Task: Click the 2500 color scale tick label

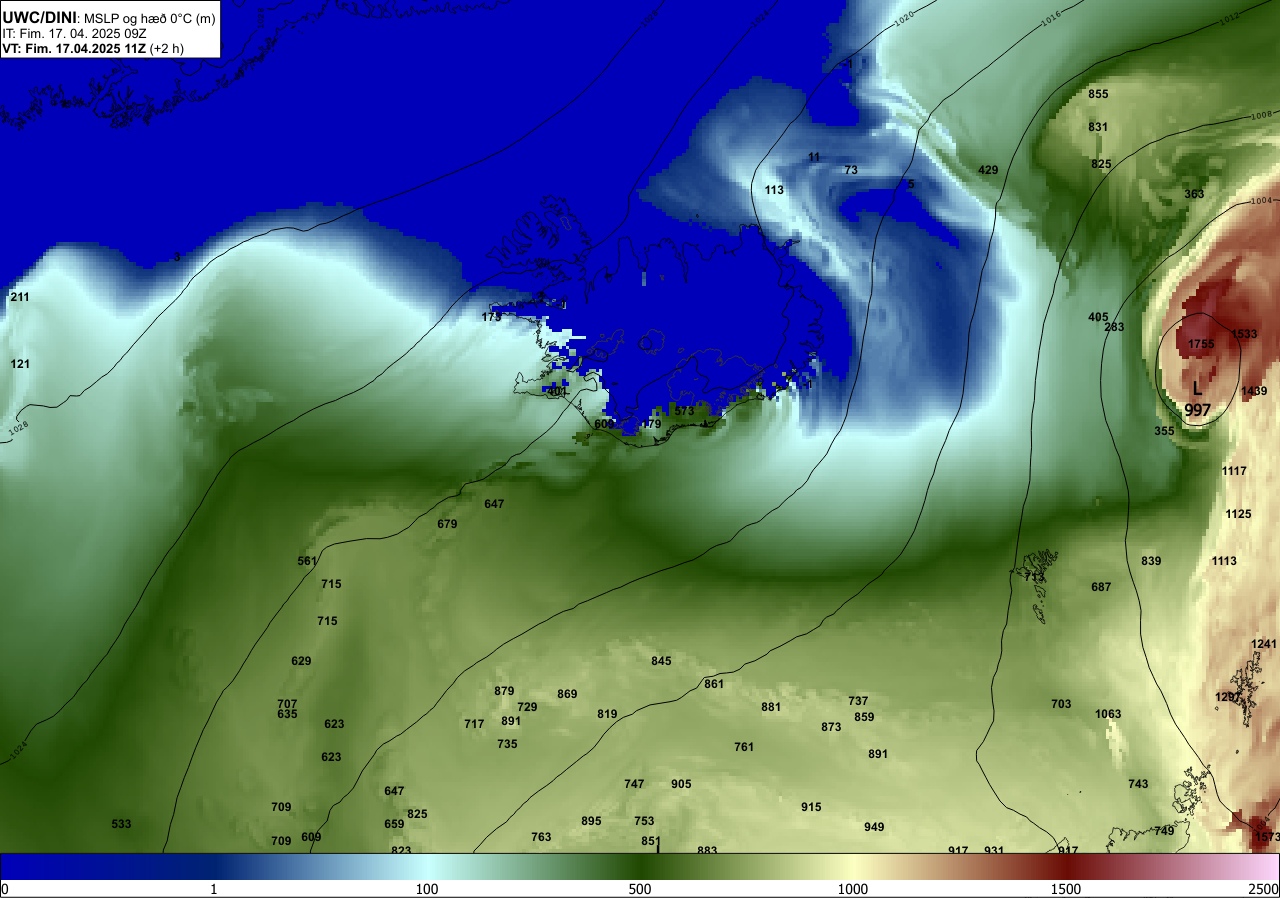Action: click(x=1264, y=889)
